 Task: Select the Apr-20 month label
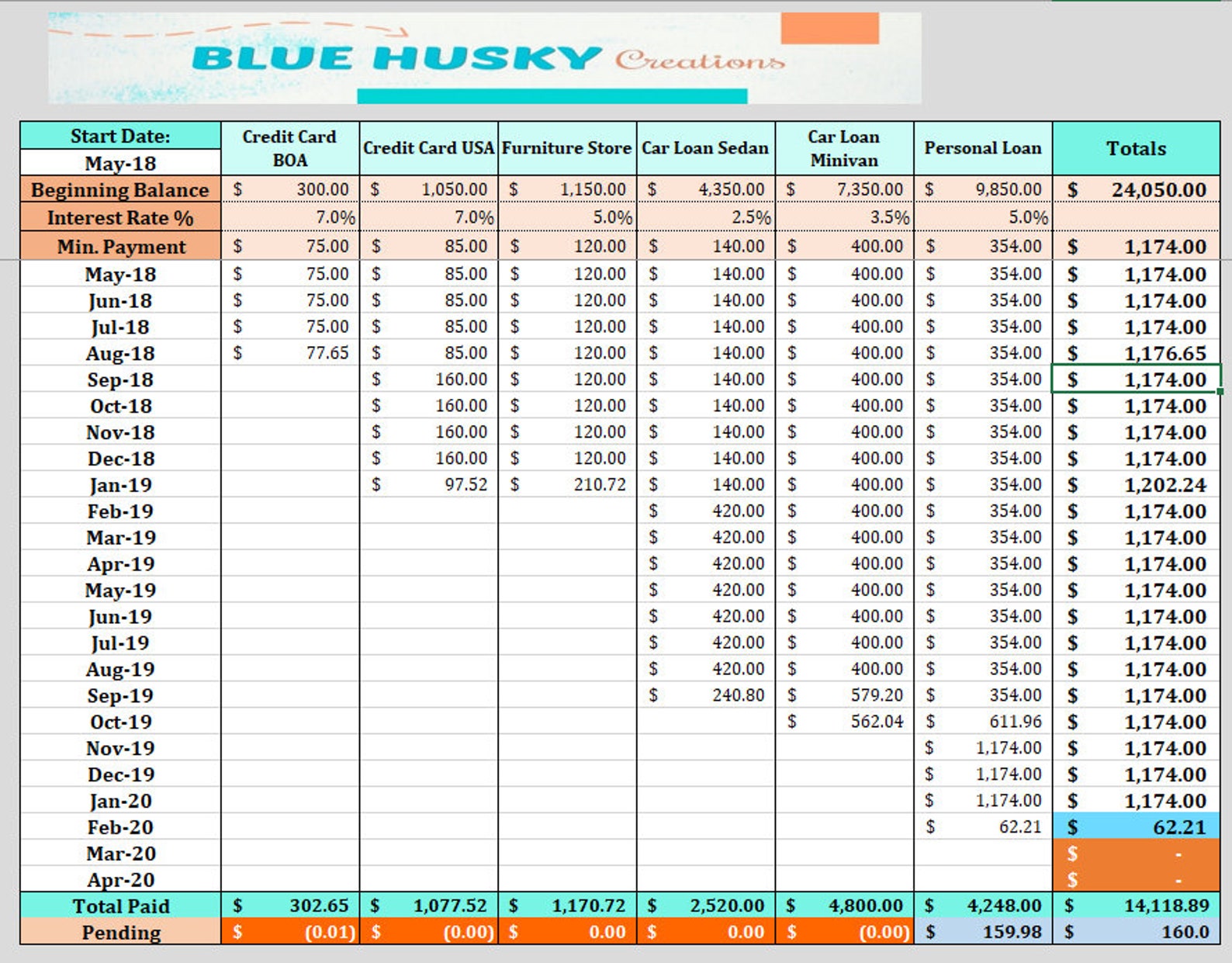pyautogui.click(x=120, y=879)
